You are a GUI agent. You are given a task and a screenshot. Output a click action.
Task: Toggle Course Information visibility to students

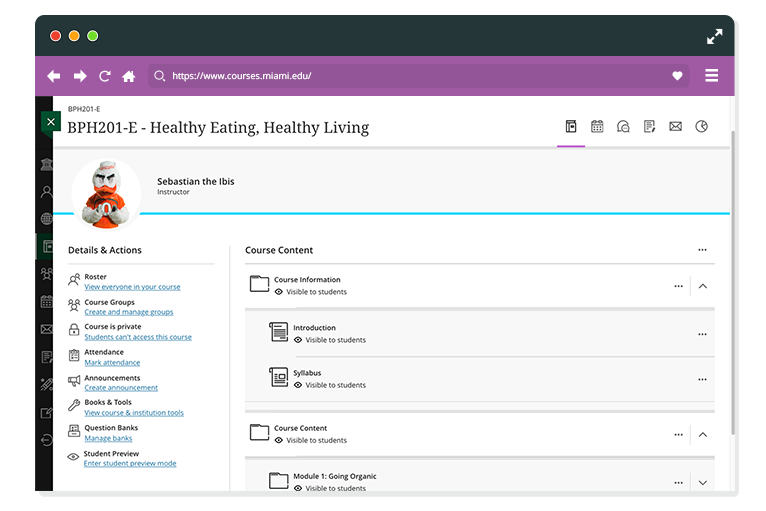click(311, 292)
